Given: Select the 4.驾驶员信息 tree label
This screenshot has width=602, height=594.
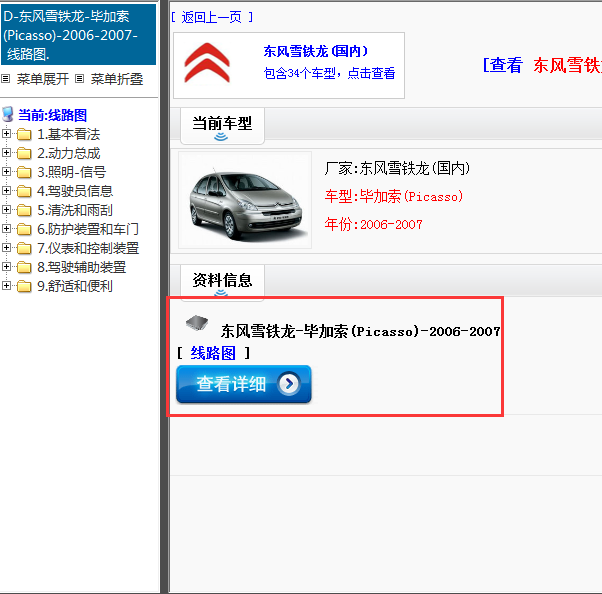Looking at the screenshot, I should pyautogui.click(x=75, y=191).
